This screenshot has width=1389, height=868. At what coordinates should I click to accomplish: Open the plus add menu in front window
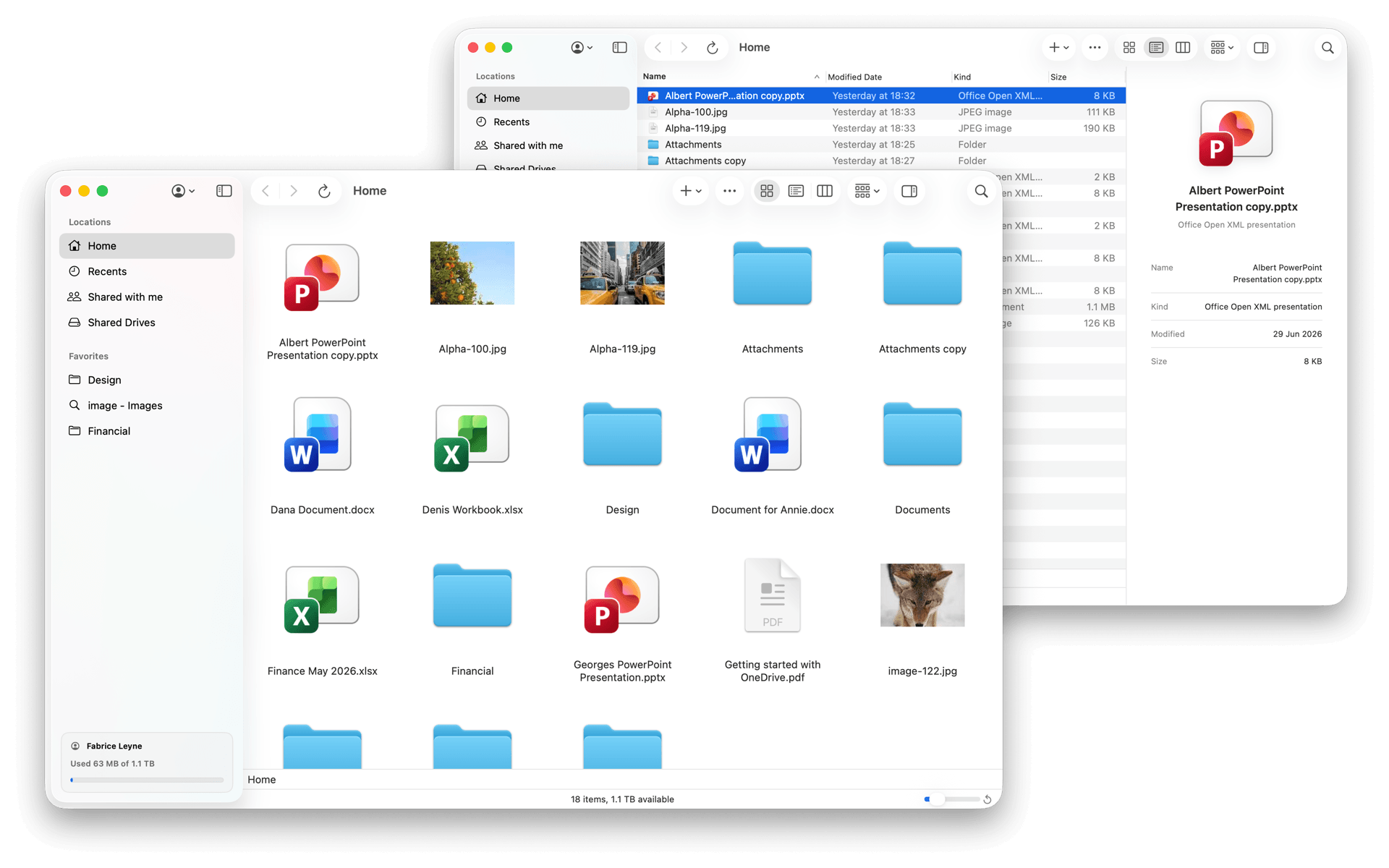[x=691, y=191]
